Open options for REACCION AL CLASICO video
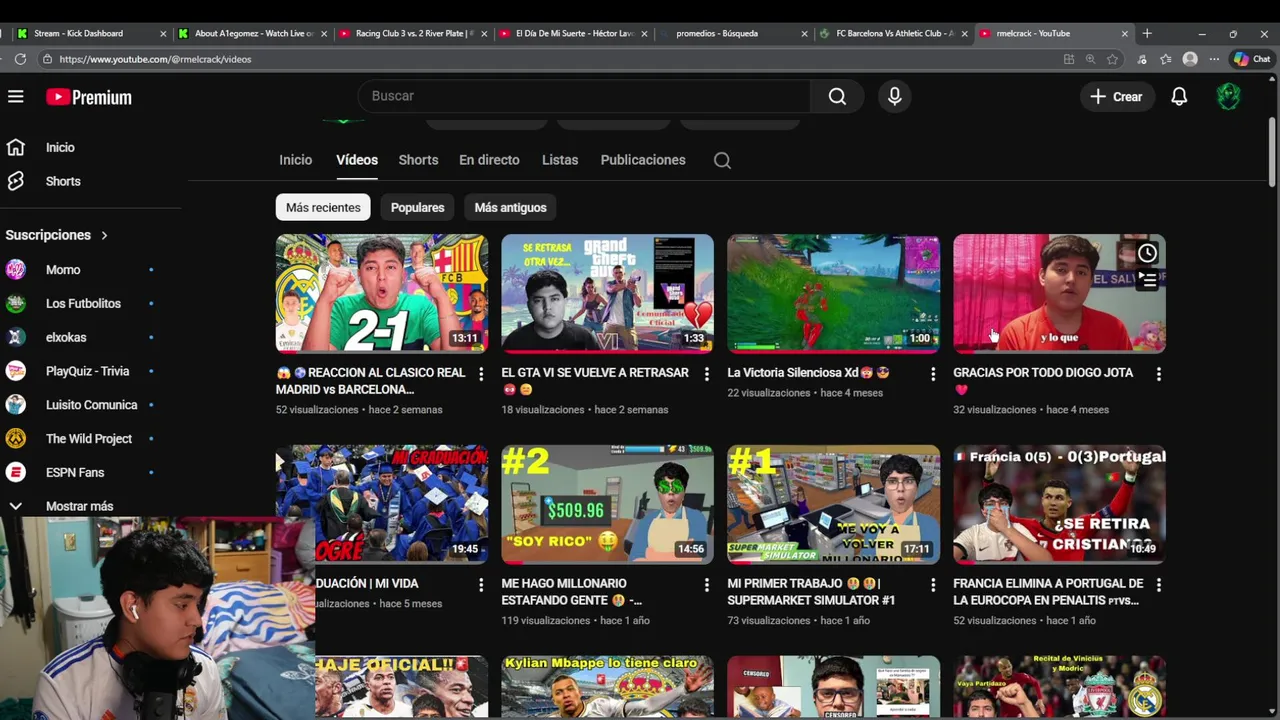The image size is (1280, 720). coord(481,374)
